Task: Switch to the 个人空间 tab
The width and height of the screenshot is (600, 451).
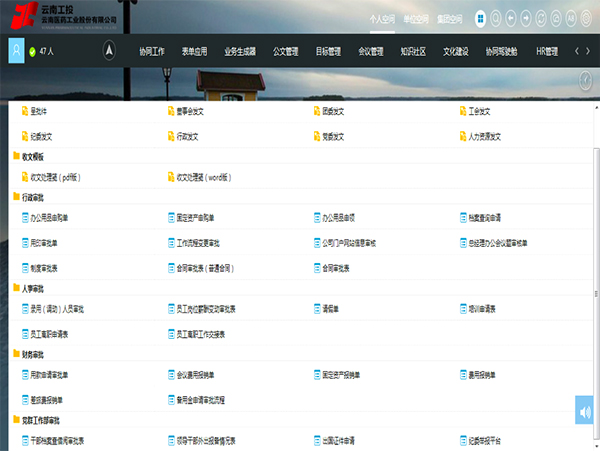Action: (382, 19)
